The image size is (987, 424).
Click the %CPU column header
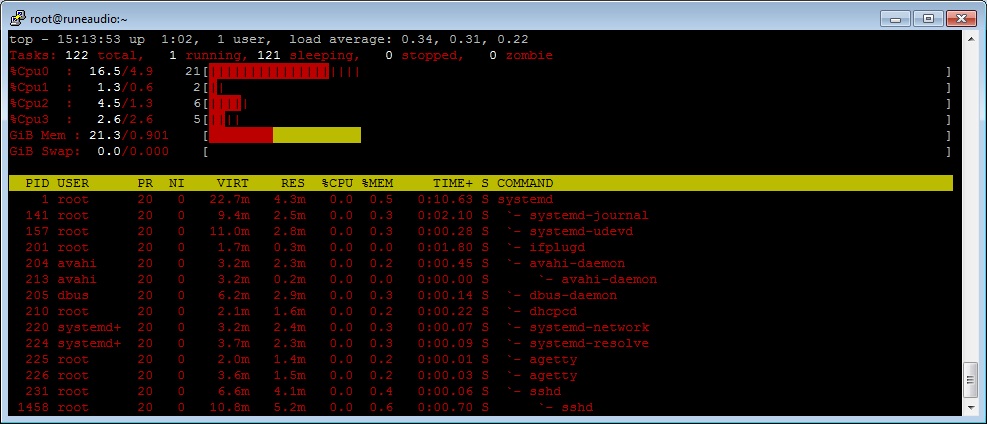(x=337, y=184)
